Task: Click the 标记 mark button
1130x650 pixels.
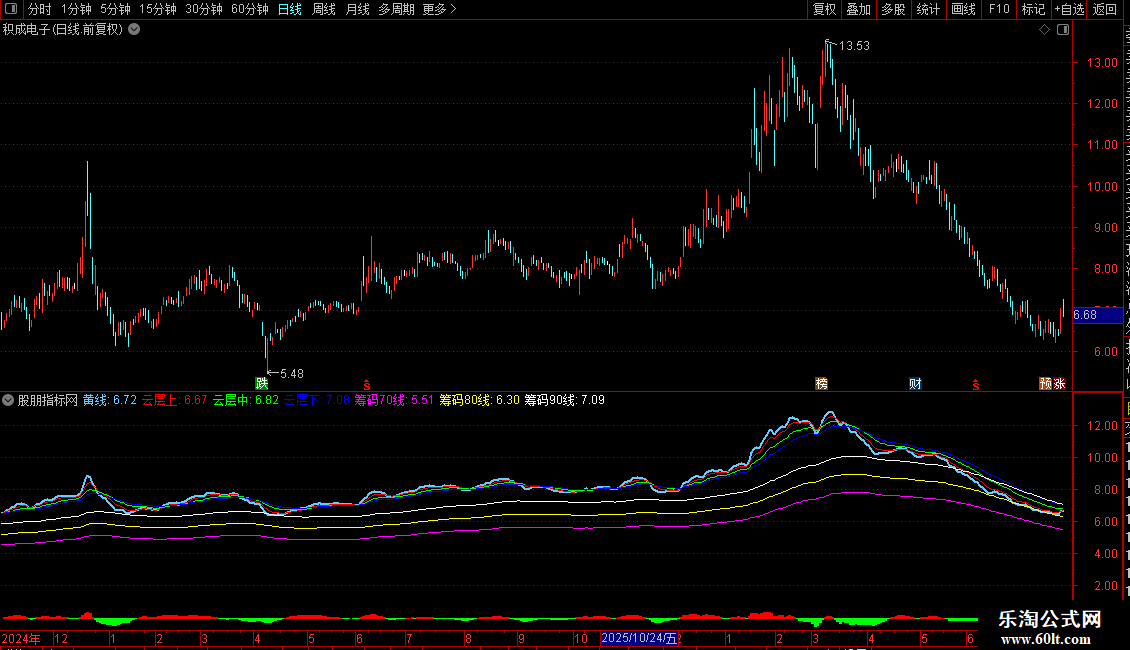Action: [1033, 9]
